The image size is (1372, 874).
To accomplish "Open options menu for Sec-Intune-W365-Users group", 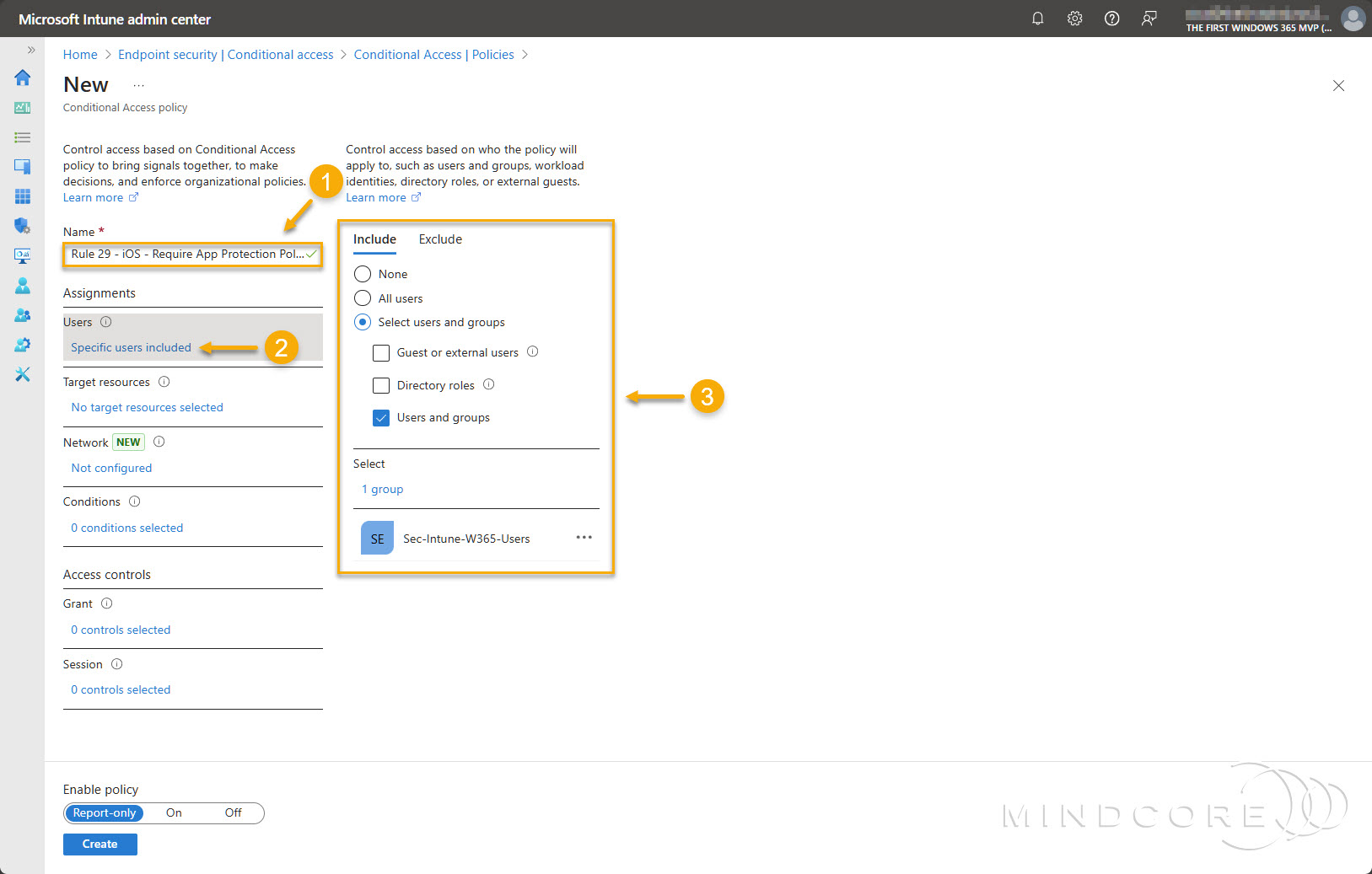I will coord(584,538).
